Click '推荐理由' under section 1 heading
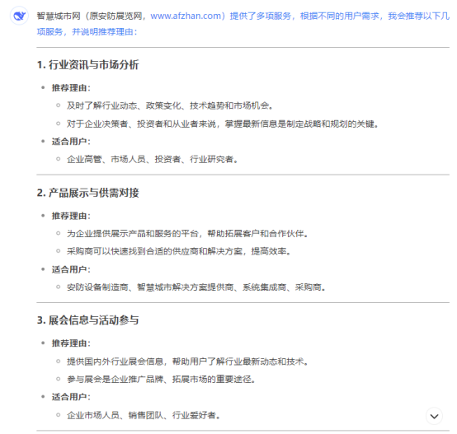Viewport: 457px width, 434px height. click(71, 88)
